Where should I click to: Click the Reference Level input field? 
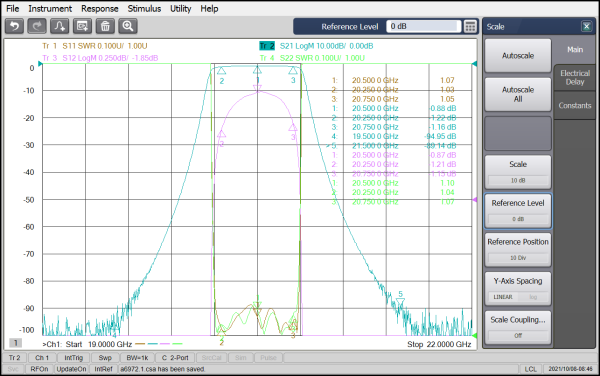point(423,26)
